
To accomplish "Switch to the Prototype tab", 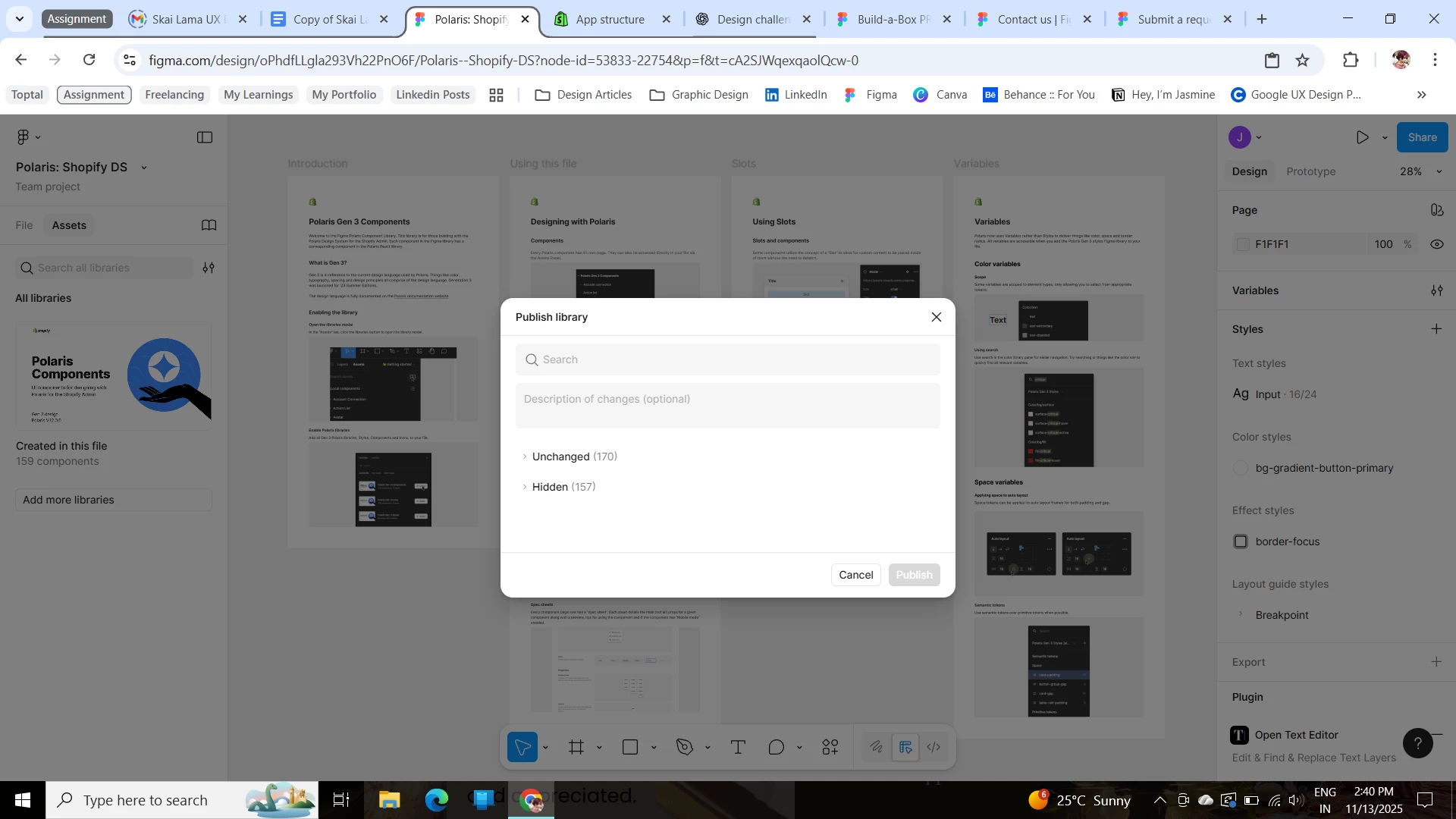I will 1310,171.
